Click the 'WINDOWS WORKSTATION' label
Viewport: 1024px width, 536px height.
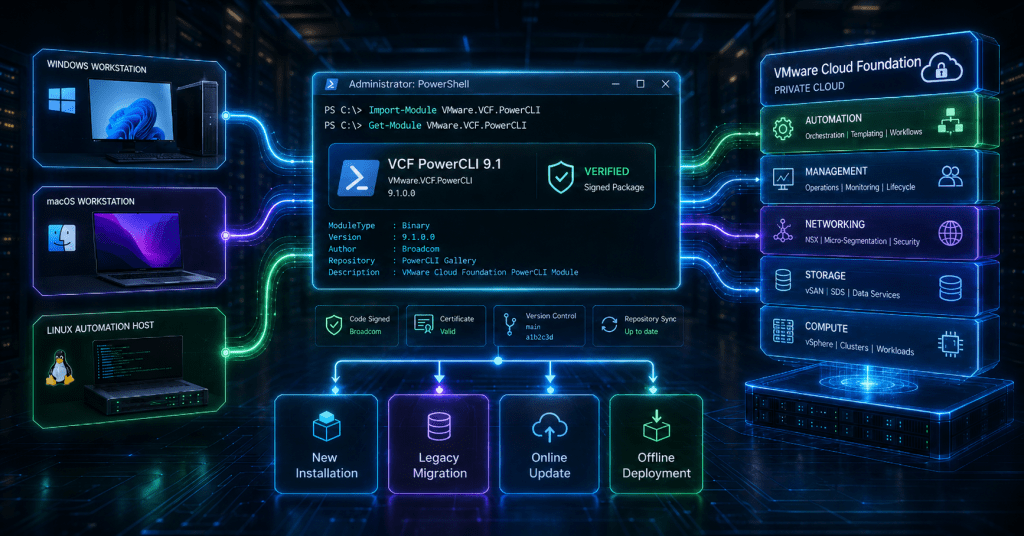tap(97, 66)
